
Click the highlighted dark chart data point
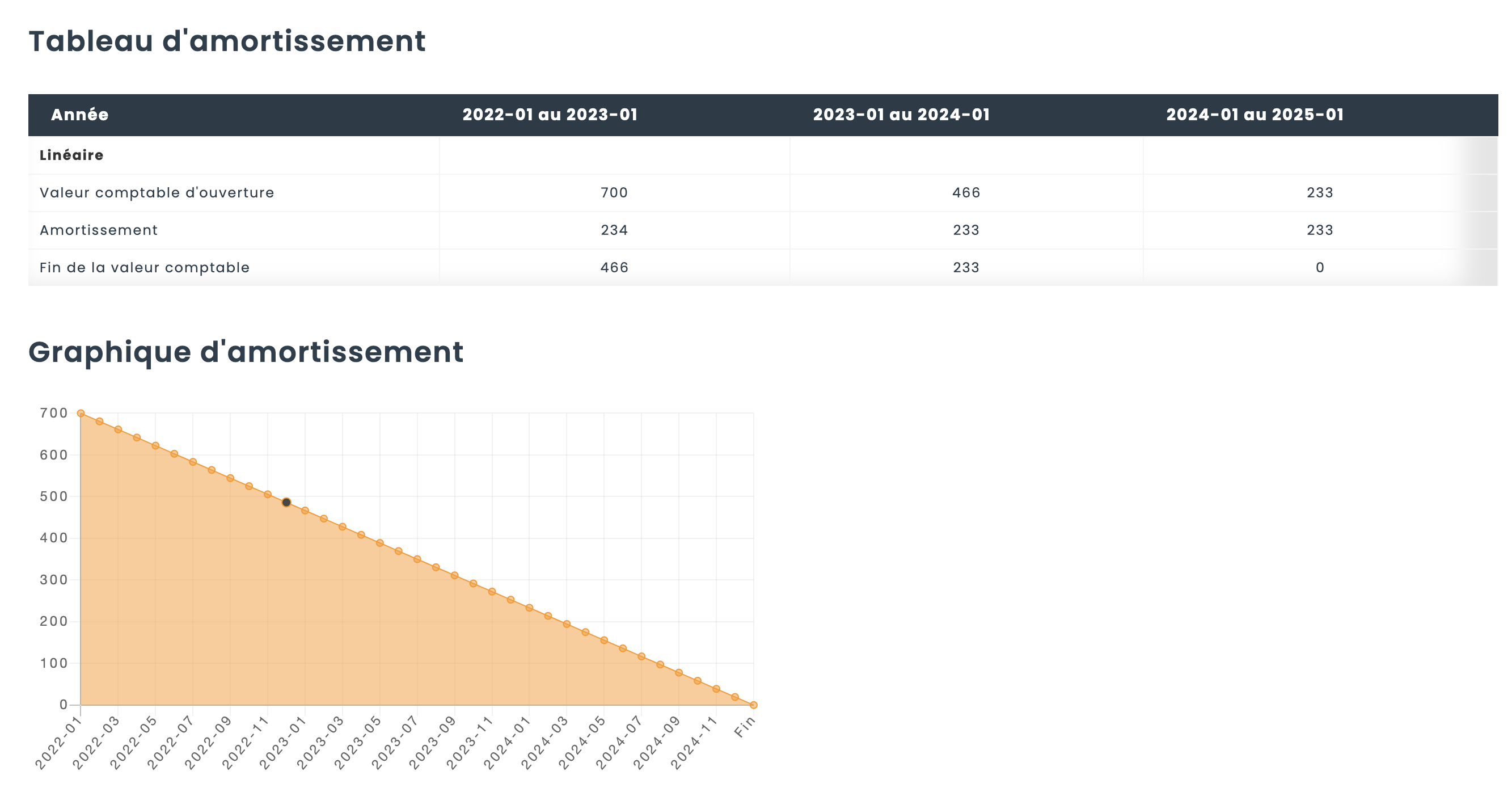pyautogui.click(x=286, y=503)
